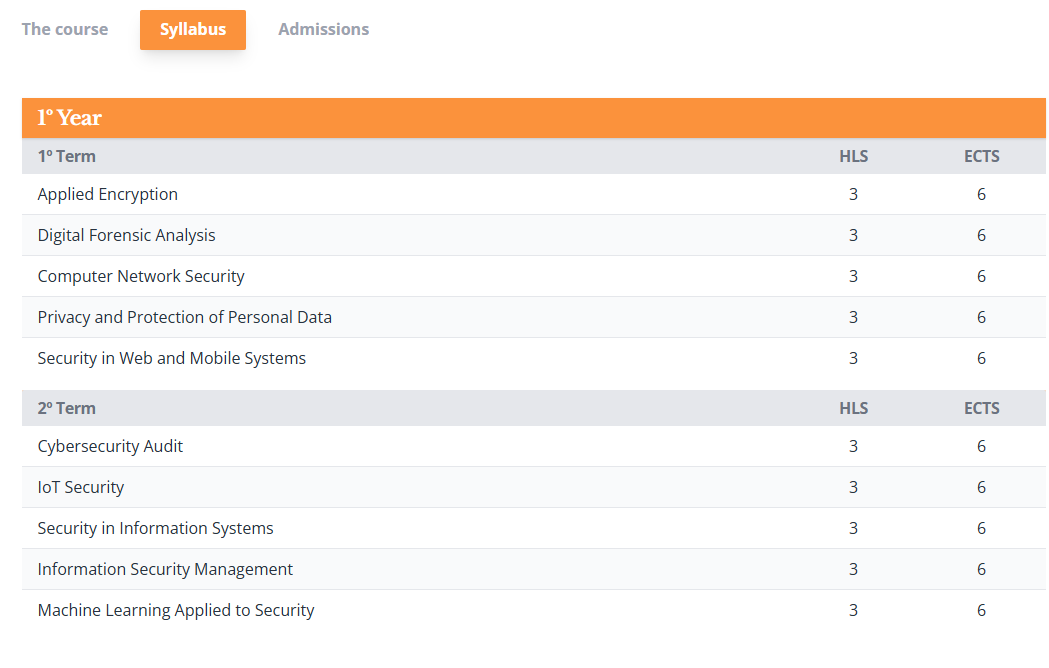This screenshot has height=668, width=1049.
Task: Click the HLS header in 1° Term row
Action: pos(854,156)
